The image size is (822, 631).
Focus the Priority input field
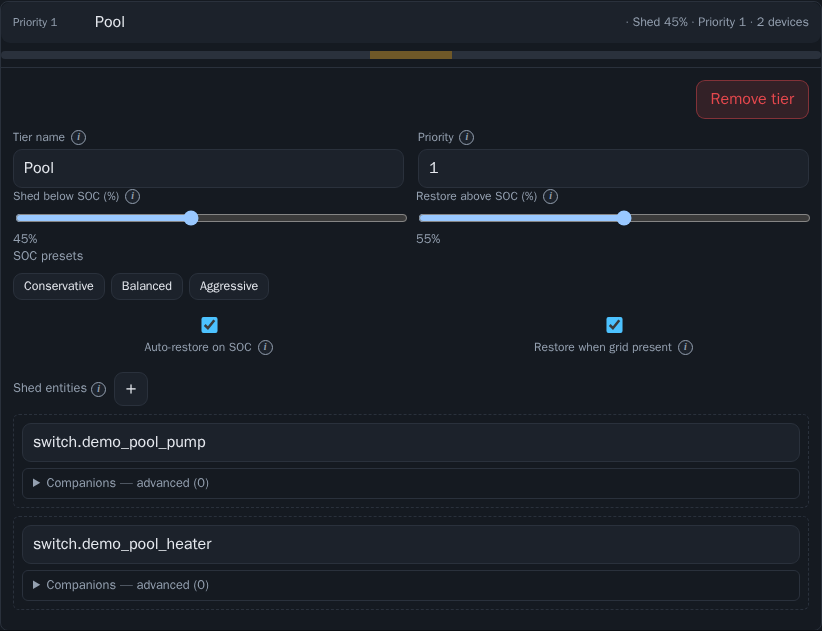point(613,168)
